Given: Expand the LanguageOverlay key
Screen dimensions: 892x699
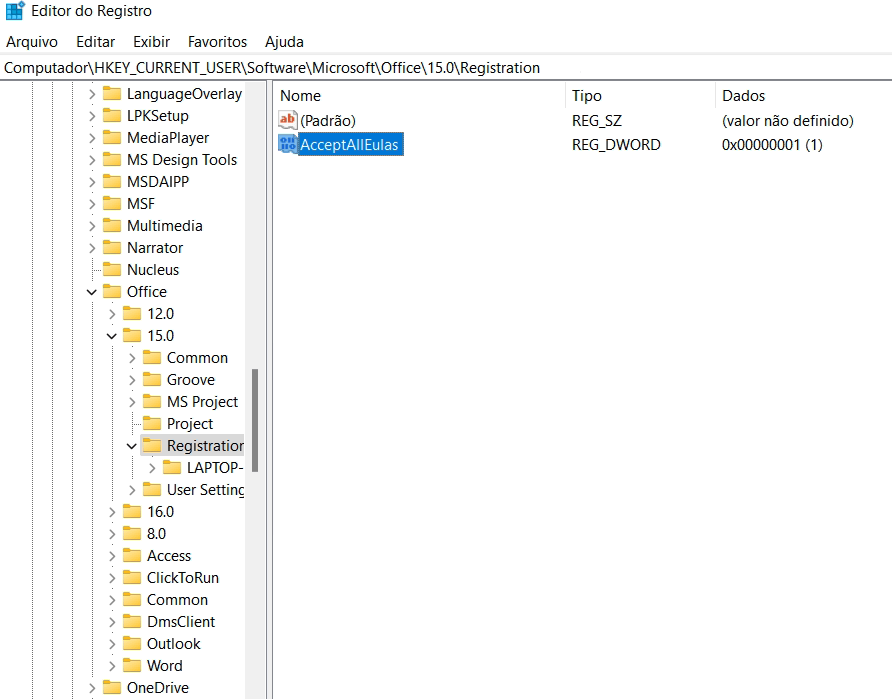Looking at the screenshot, I should tap(92, 94).
